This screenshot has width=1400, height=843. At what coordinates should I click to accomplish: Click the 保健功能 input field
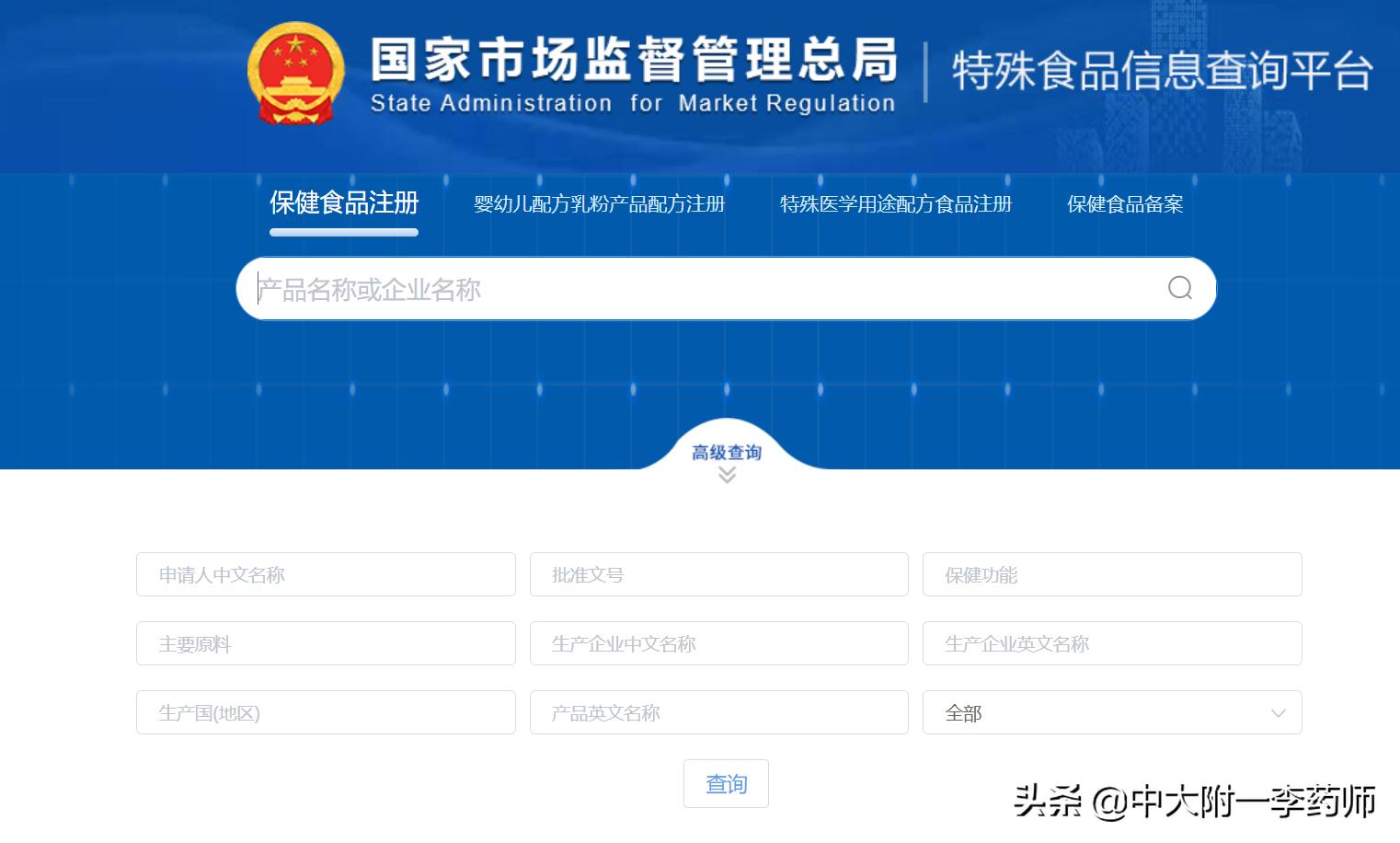coord(1111,574)
